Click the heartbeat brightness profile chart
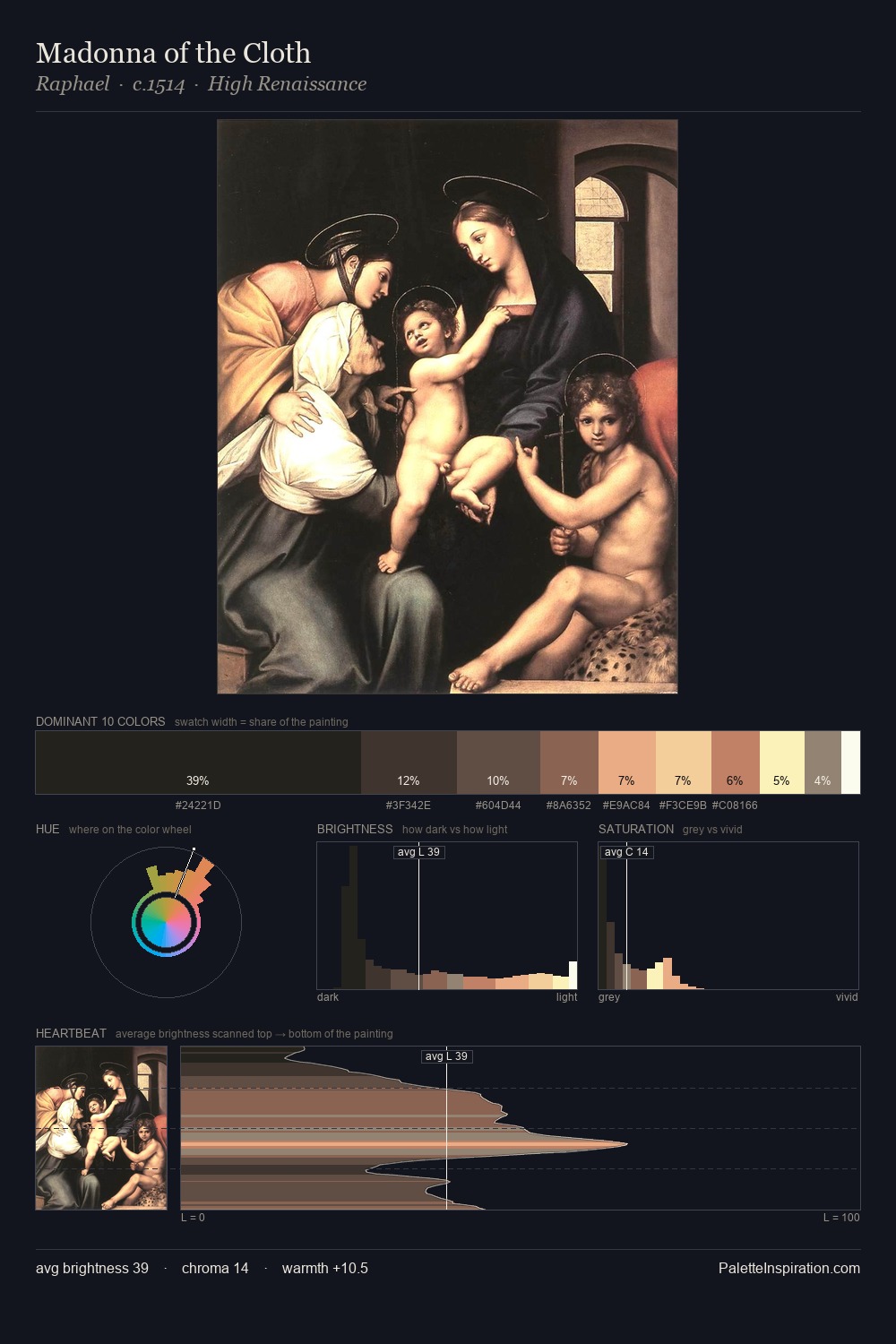Image resolution: width=896 pixels, height=1344 pixels. coord(521,1128)
